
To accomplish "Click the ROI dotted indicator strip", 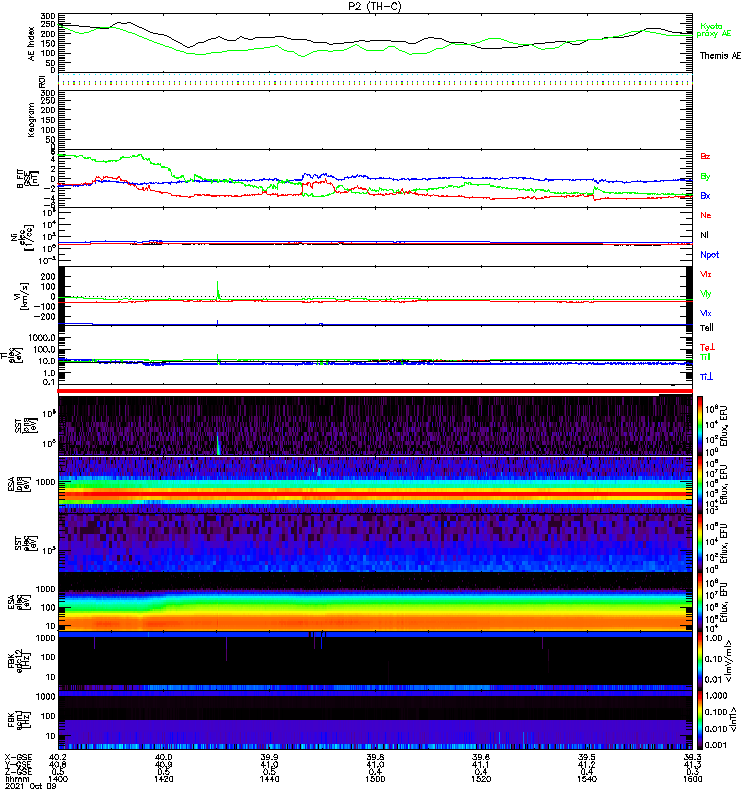I will tap(375, 81).
